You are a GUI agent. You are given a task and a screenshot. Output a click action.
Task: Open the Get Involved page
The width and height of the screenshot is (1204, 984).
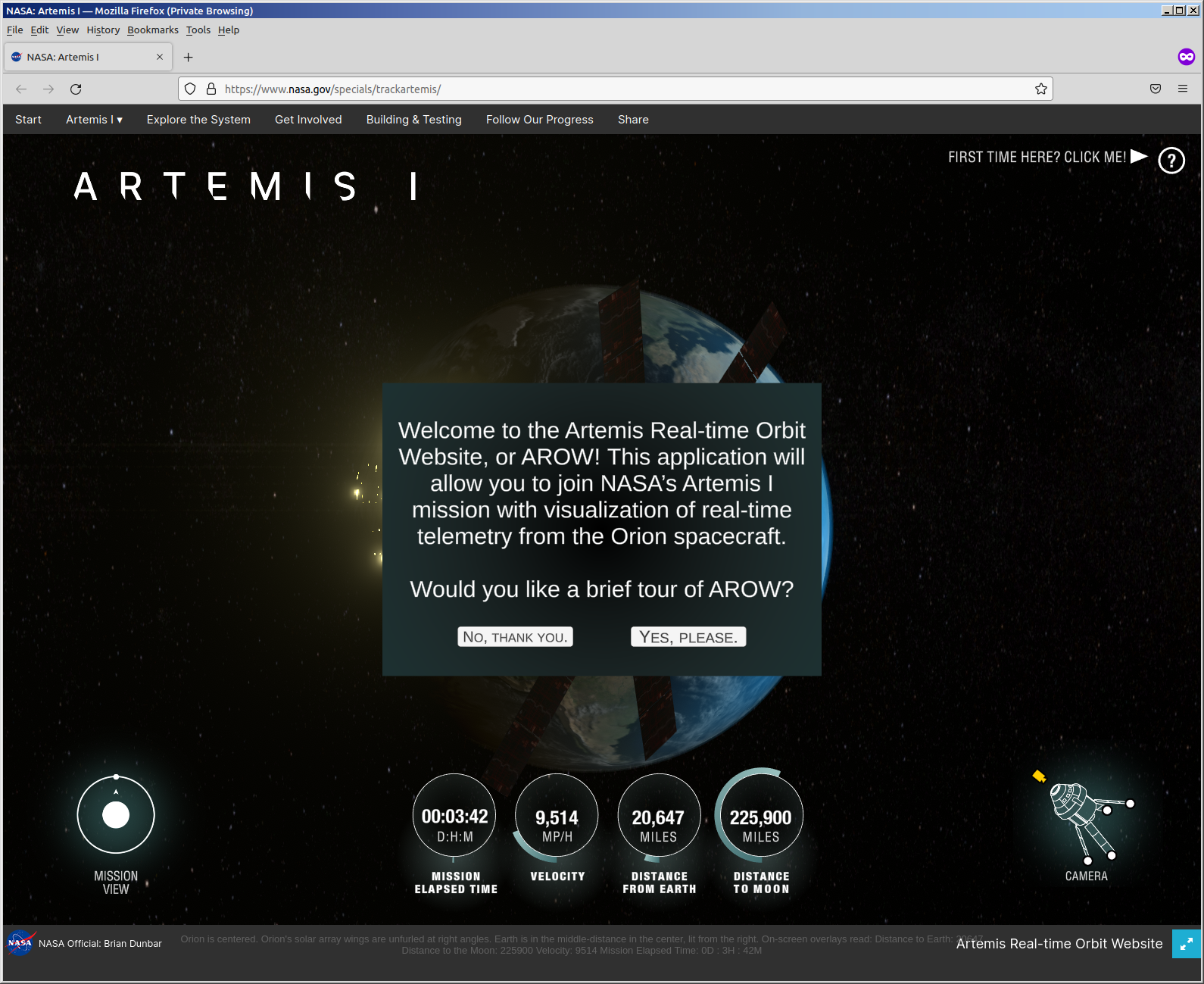pyautogui.click(x=308, y=120)
